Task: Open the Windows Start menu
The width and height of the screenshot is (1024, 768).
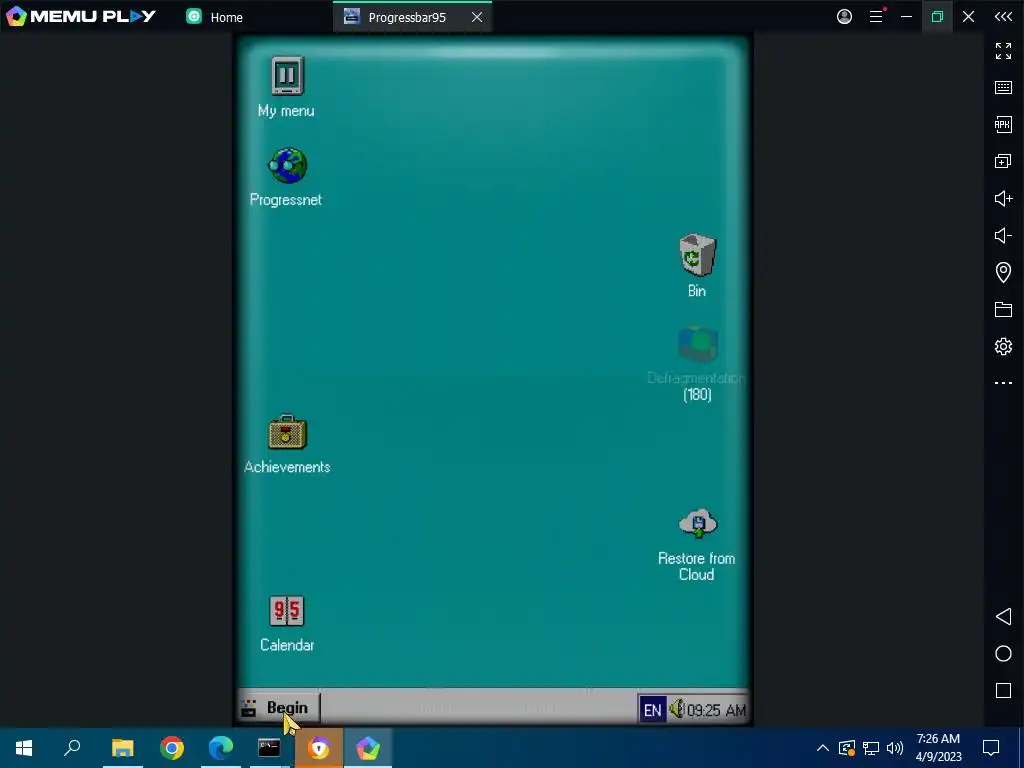Action: pos(24,748)
